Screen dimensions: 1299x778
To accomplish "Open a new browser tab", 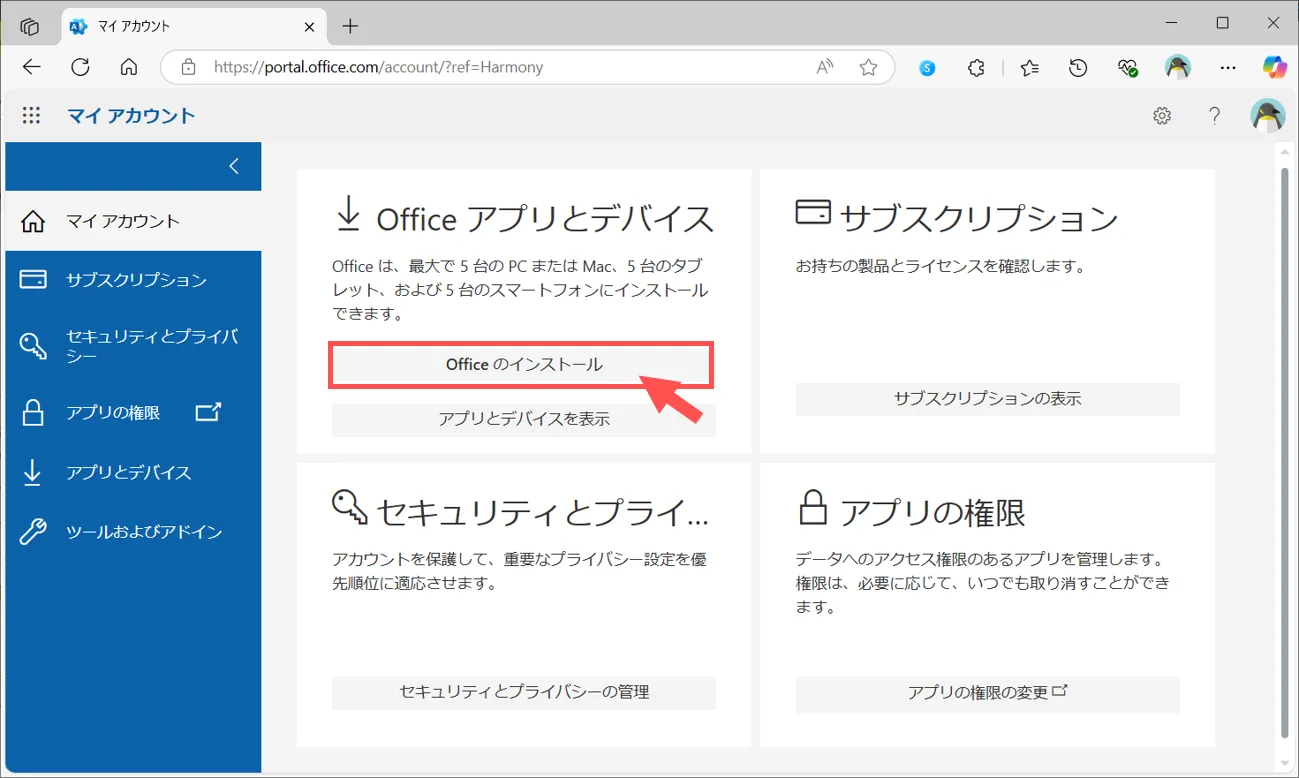I will point(350,27).
